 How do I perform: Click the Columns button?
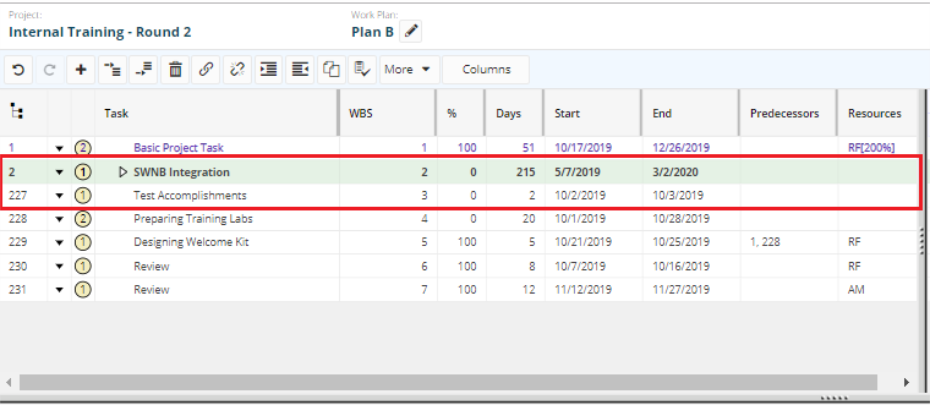486,70
